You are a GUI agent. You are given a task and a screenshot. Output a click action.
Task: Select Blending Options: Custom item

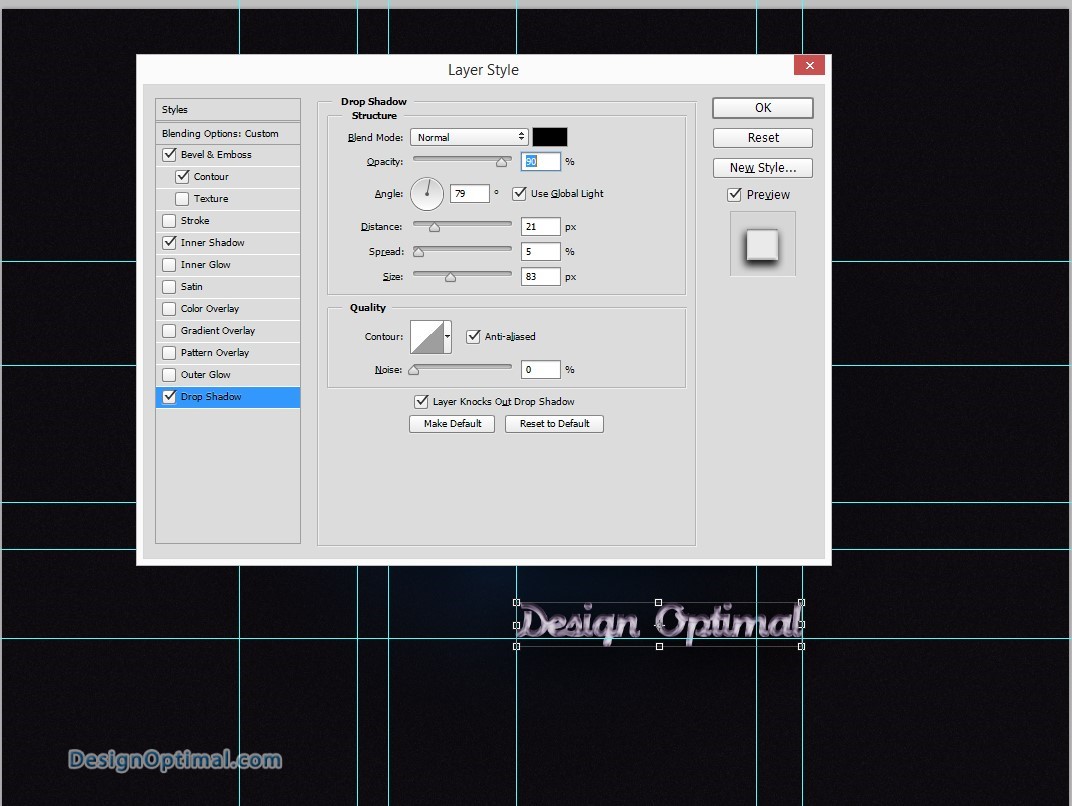click(228, 133)
